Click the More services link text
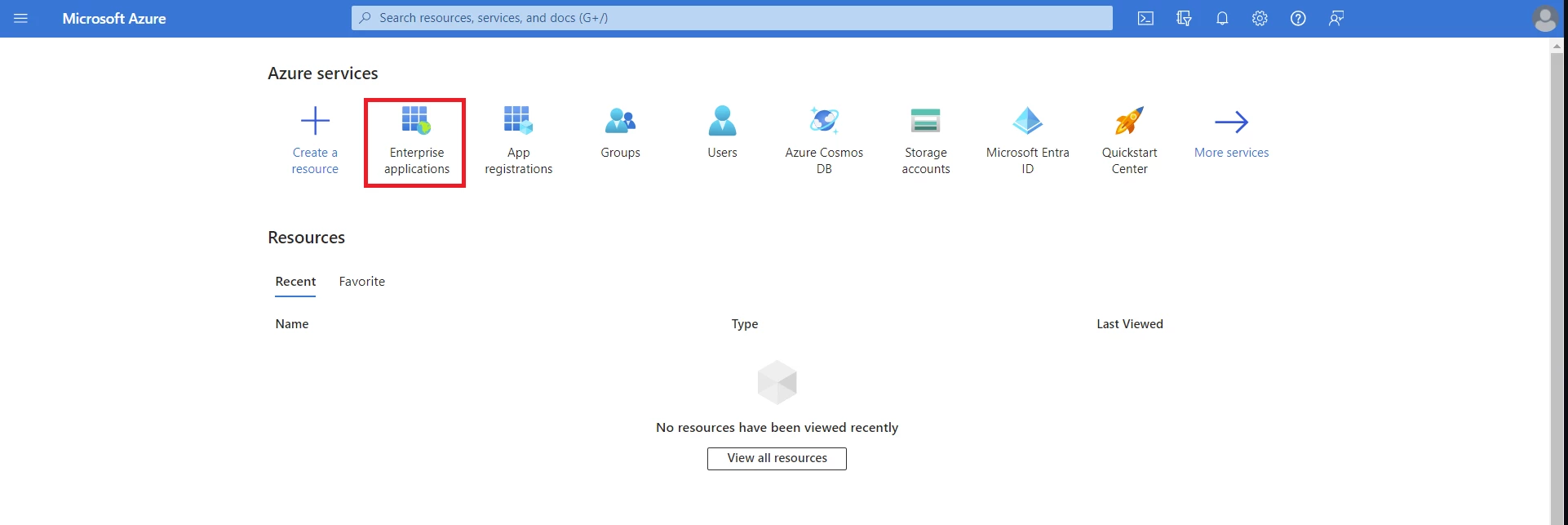 [x=1231, y=153]
